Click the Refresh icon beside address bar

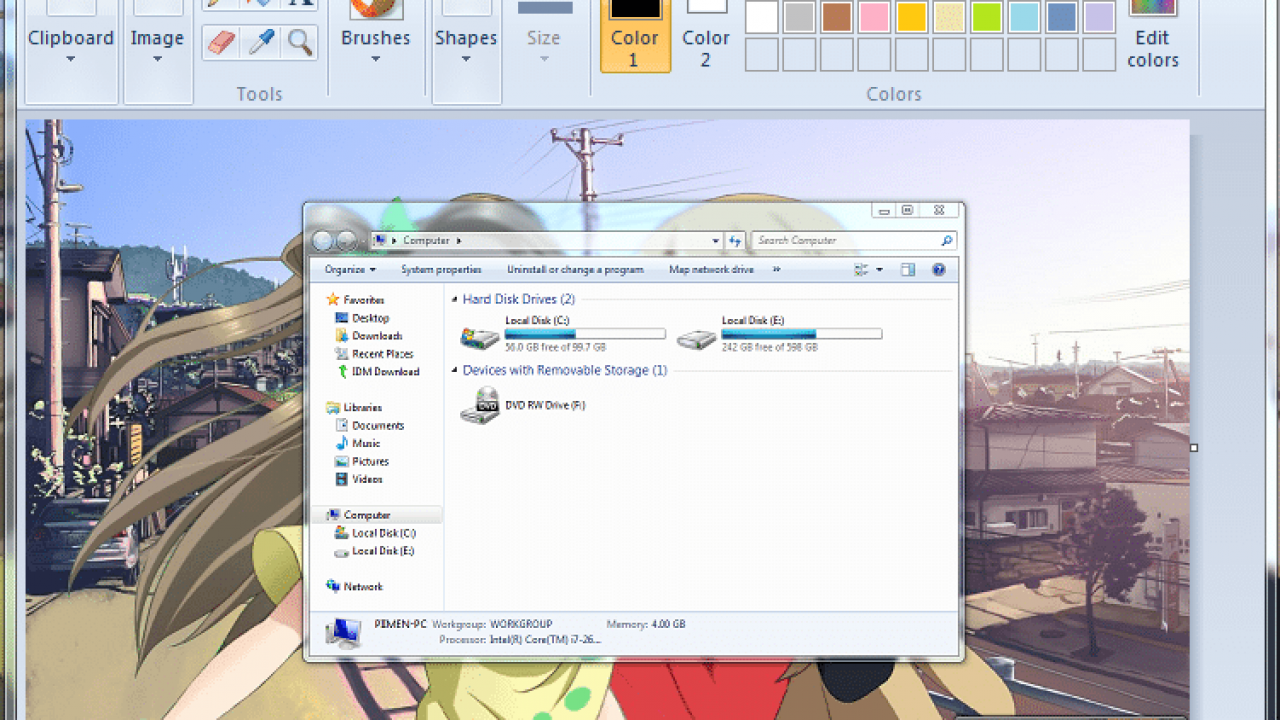[735, 241]
